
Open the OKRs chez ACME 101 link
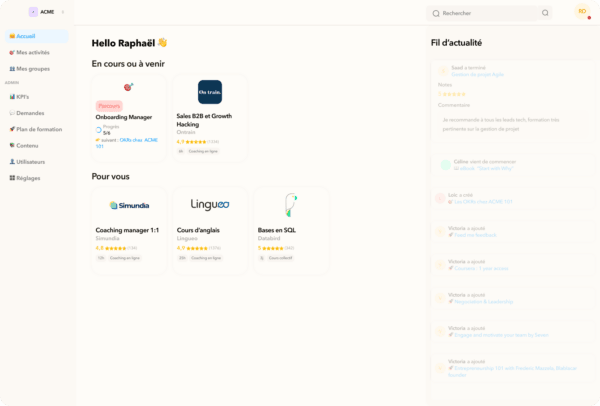coord(139,142)
